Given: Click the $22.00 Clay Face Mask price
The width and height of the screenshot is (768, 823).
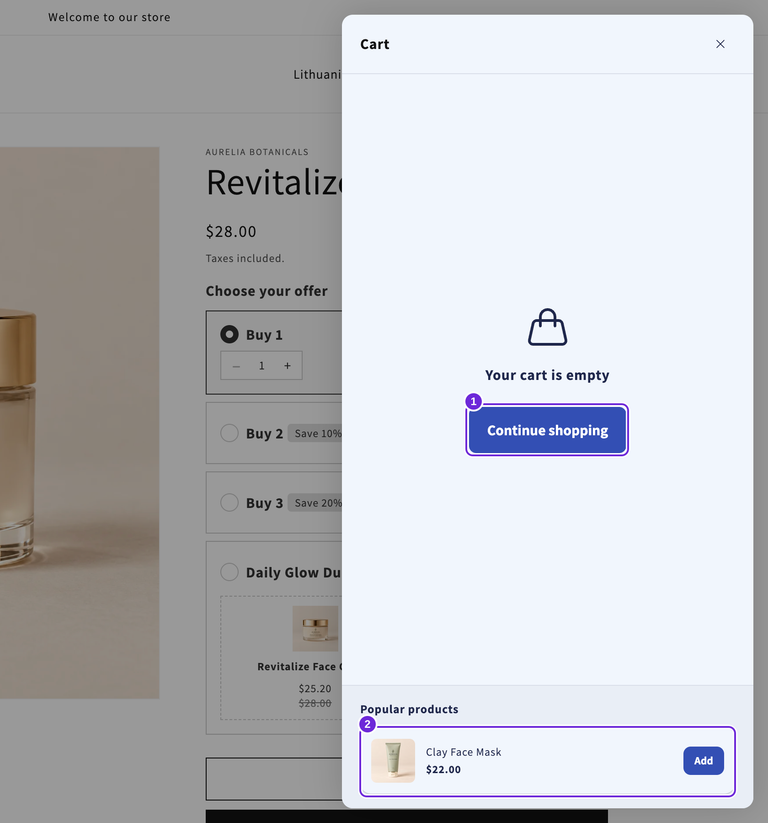Looking at the screenshot, I should point(444,769).
